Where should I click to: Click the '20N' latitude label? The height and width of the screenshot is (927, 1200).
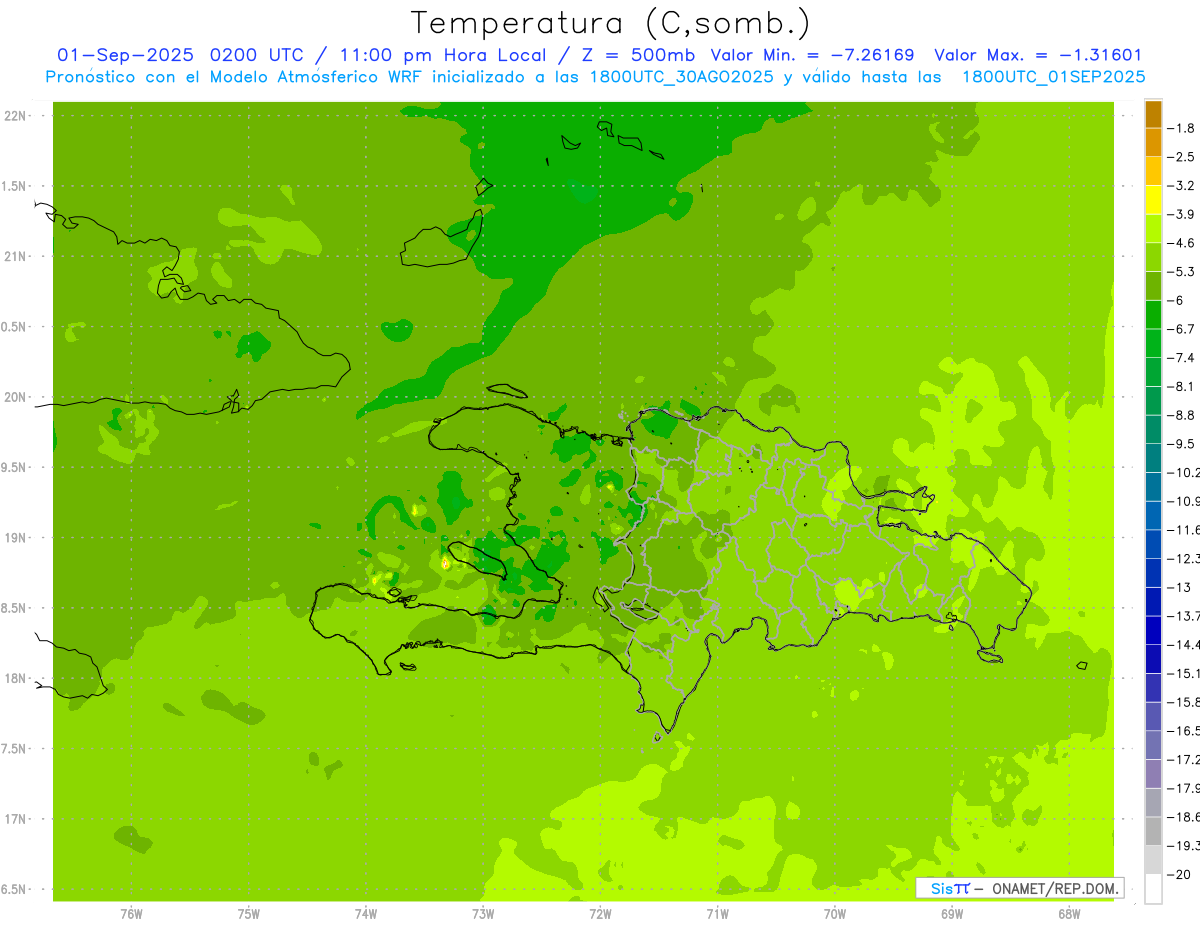15,397
